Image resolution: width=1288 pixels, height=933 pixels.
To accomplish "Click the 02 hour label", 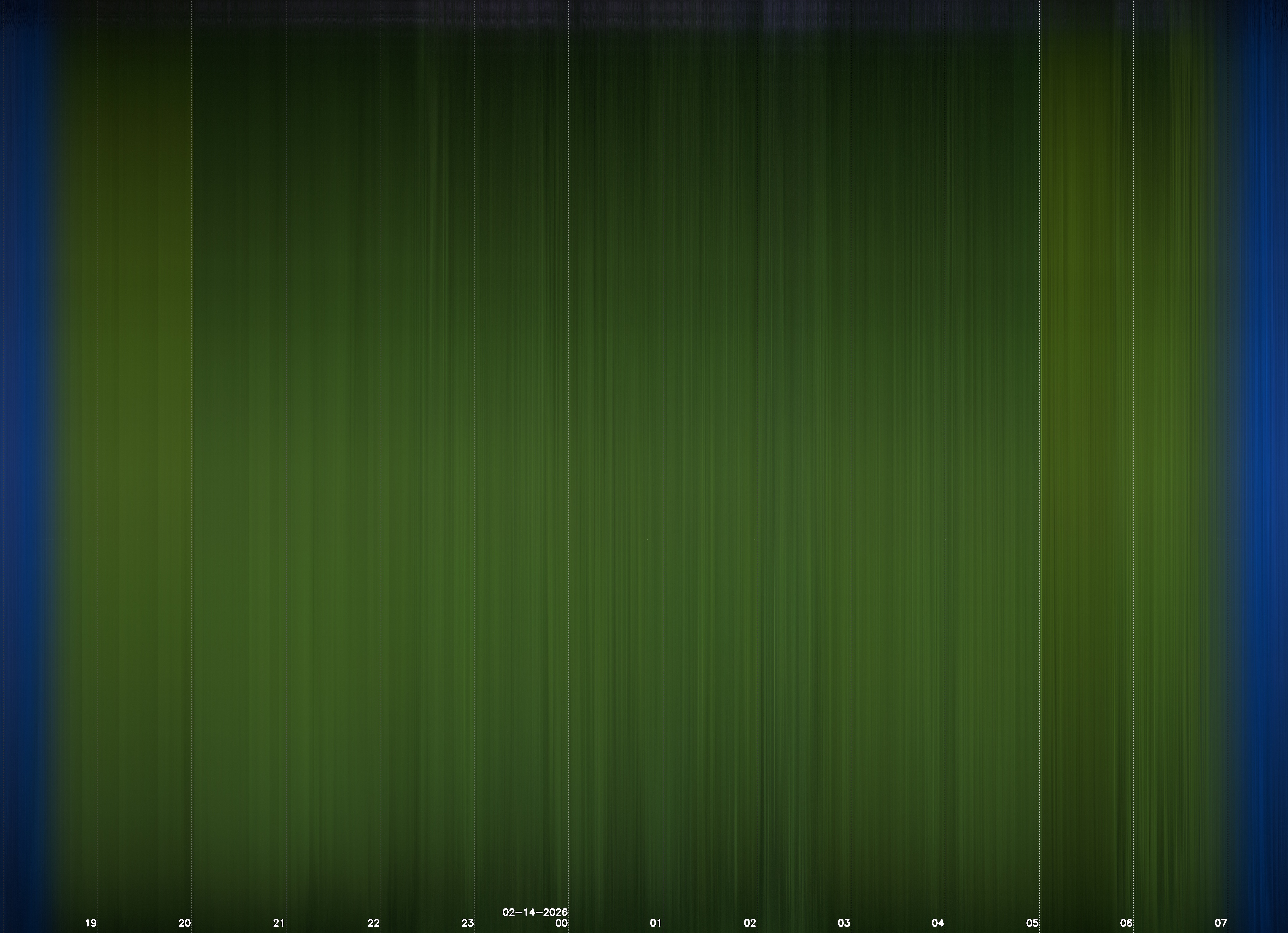I will 750,923.
